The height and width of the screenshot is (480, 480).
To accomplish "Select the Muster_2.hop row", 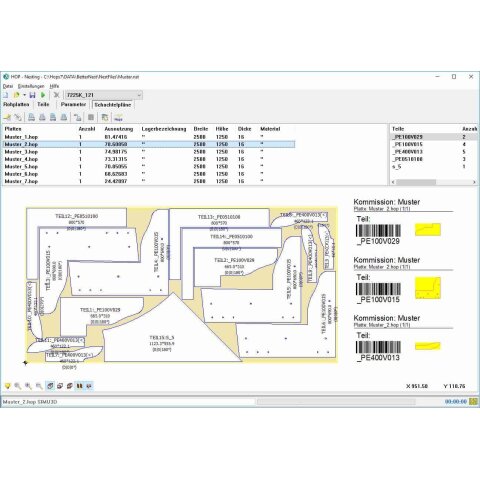I will pyautogui.click(x=149, y=144).
